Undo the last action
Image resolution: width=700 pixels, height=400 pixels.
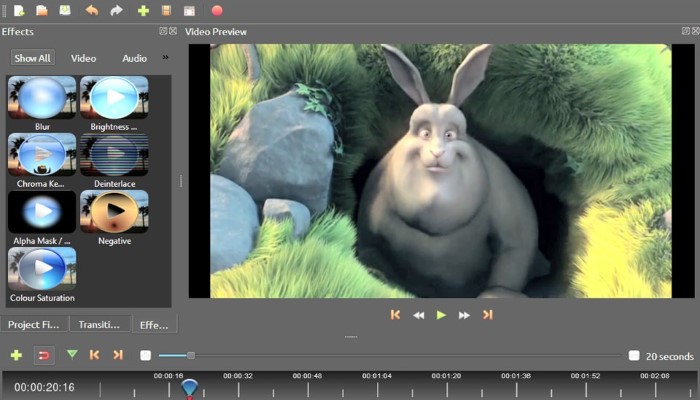[x=92, y=10]
